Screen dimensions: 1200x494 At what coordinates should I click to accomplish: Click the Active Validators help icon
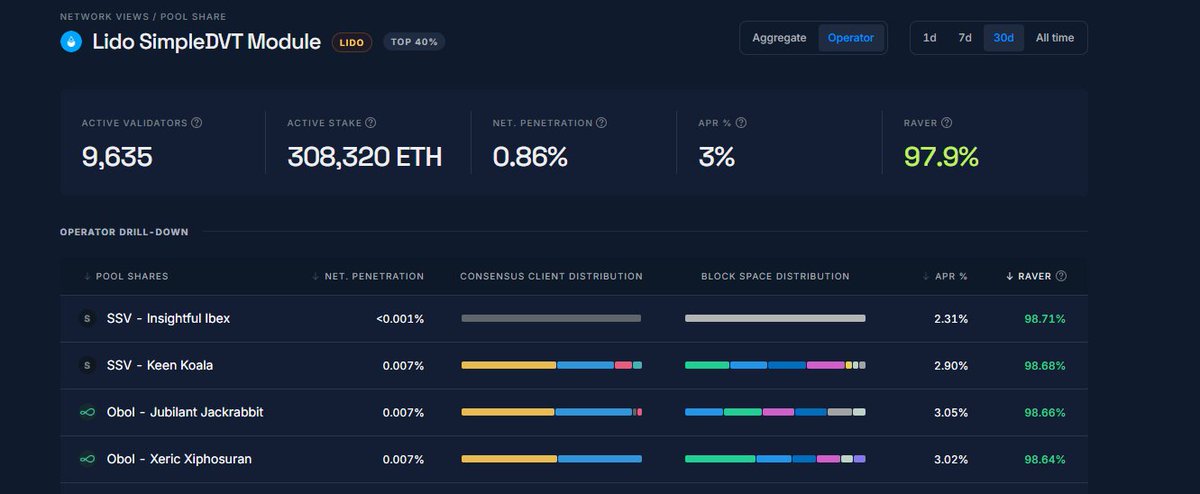196,123
